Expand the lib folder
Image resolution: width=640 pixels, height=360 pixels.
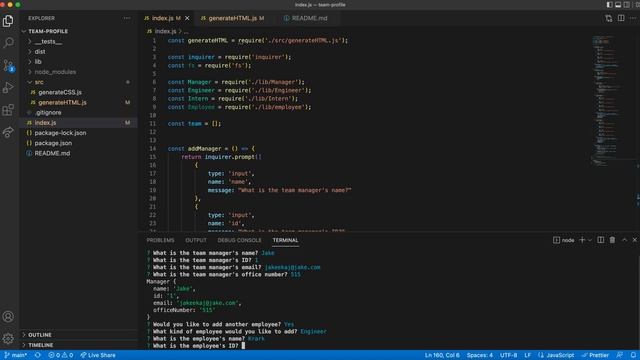38,62
